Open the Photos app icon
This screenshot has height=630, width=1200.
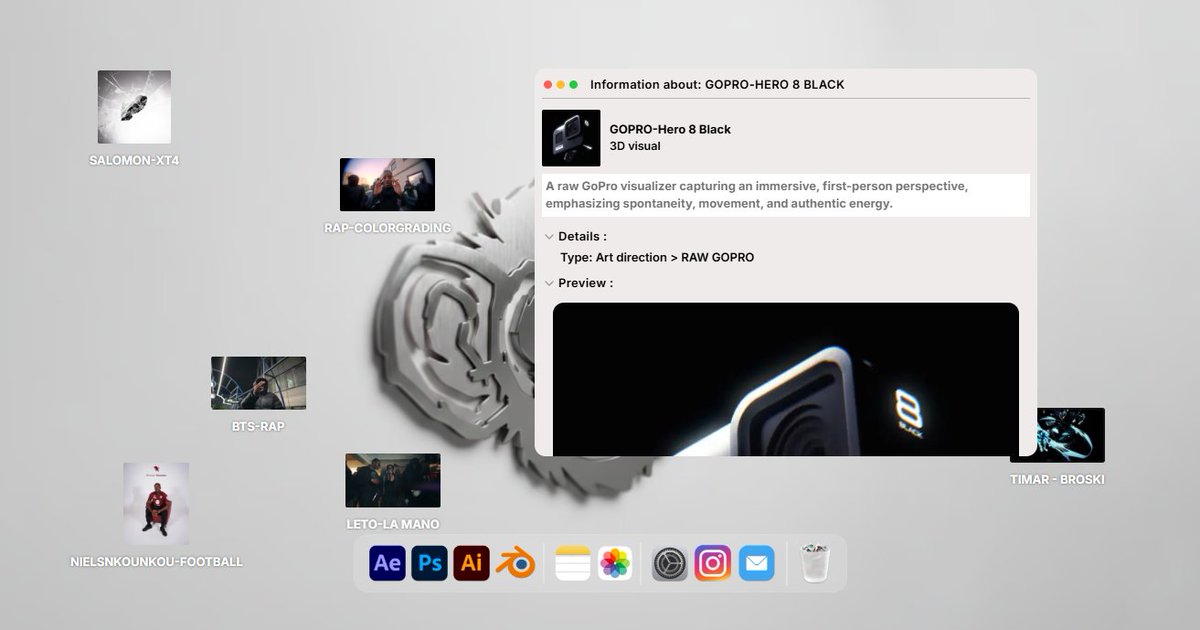(616, 563)
